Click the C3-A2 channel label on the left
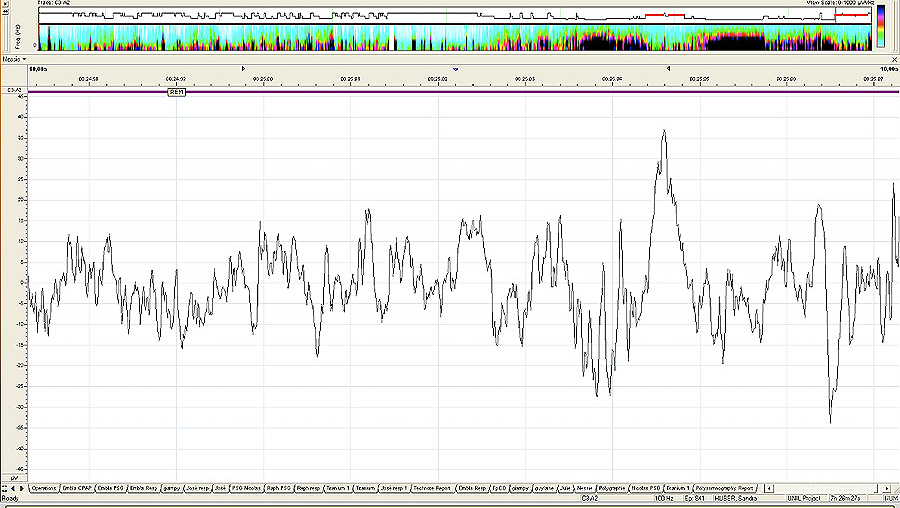 15,90
